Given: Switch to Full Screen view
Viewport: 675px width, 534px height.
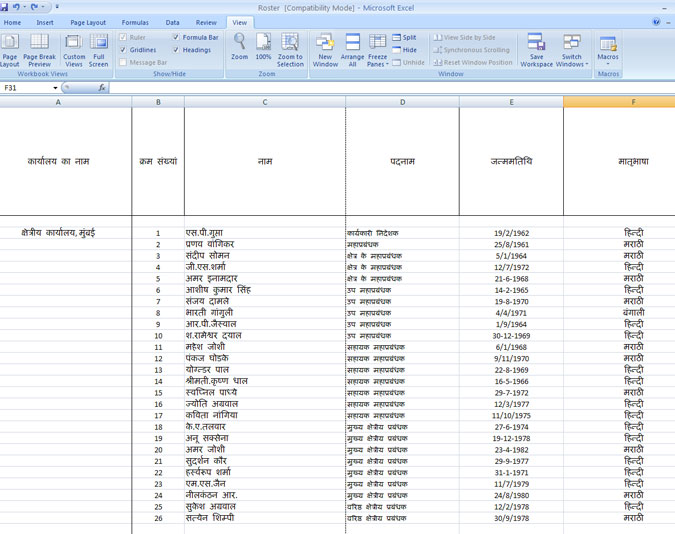Looking at the screenshot, I should tap(99, 49).
